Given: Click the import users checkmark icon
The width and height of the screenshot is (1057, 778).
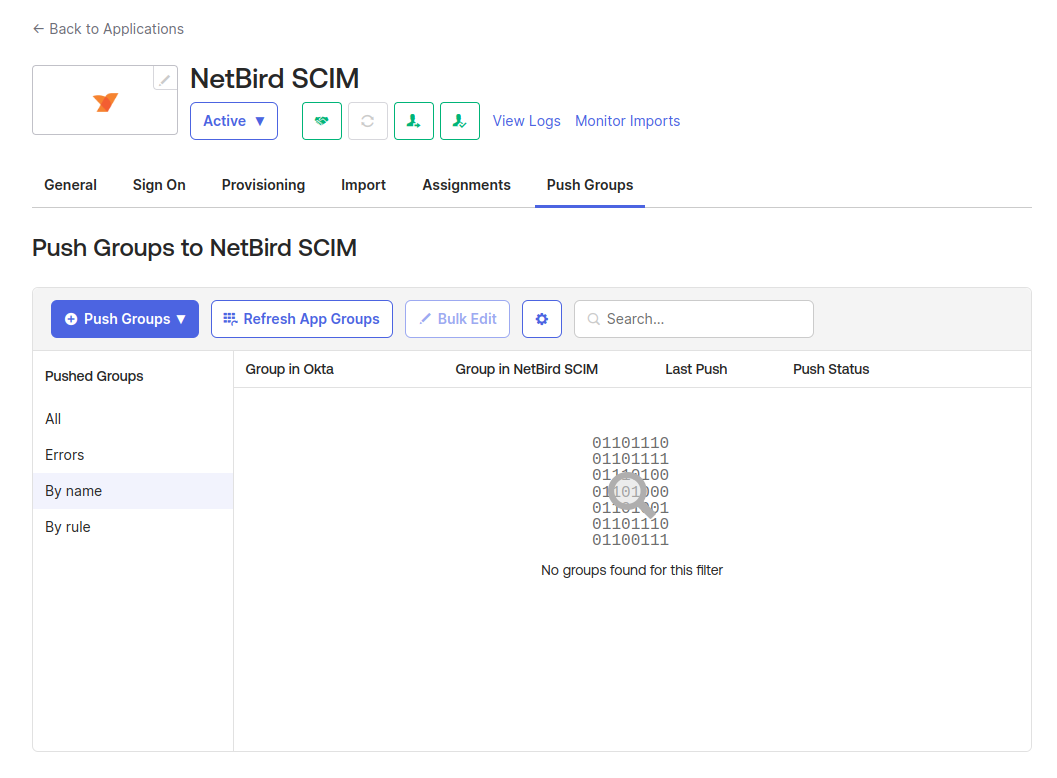Looking at the screenshot, I should tap(460, 121).
